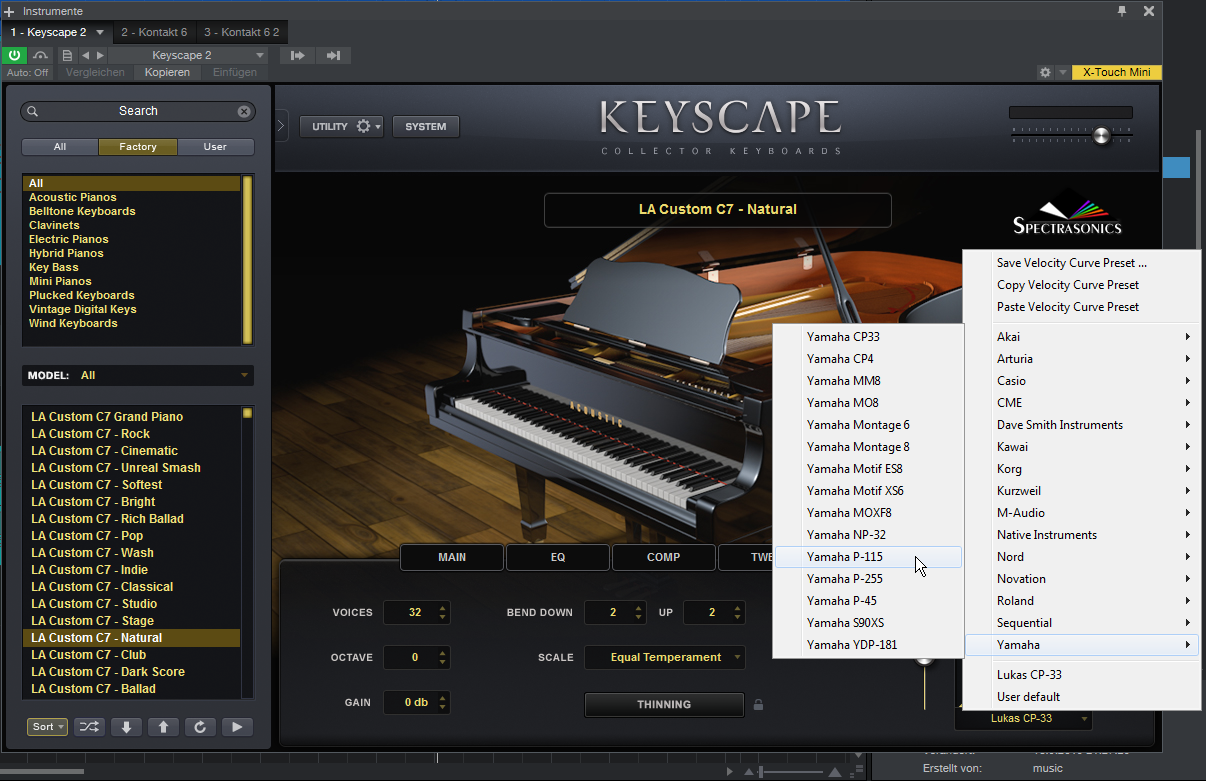1206x781 pixels.
Task: Click the master volume slider knob
Action: (x=1101, y=135)
